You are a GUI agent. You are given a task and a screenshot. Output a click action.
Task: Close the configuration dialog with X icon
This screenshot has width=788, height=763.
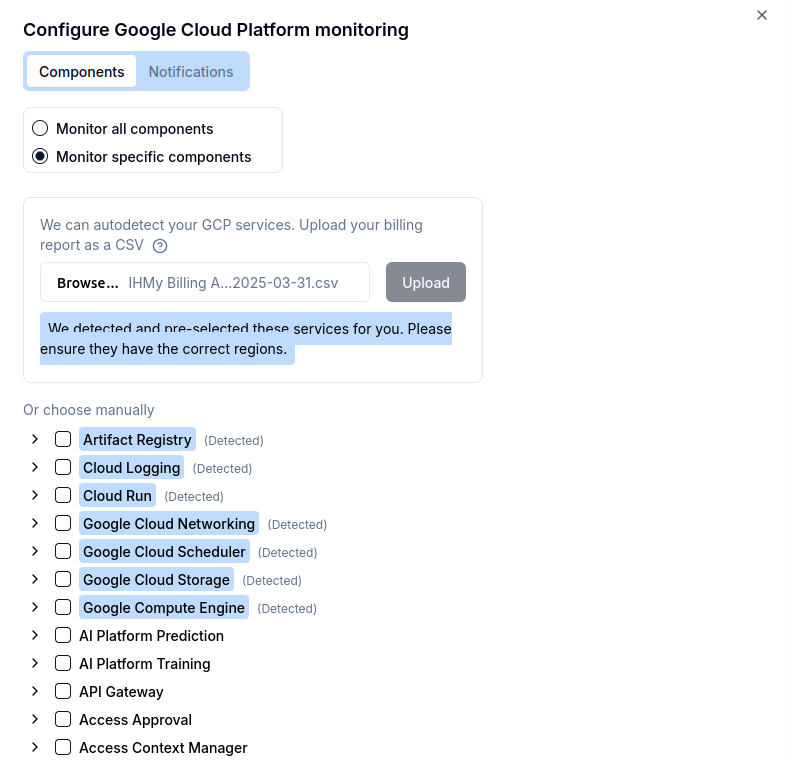[x=762, y=16]
